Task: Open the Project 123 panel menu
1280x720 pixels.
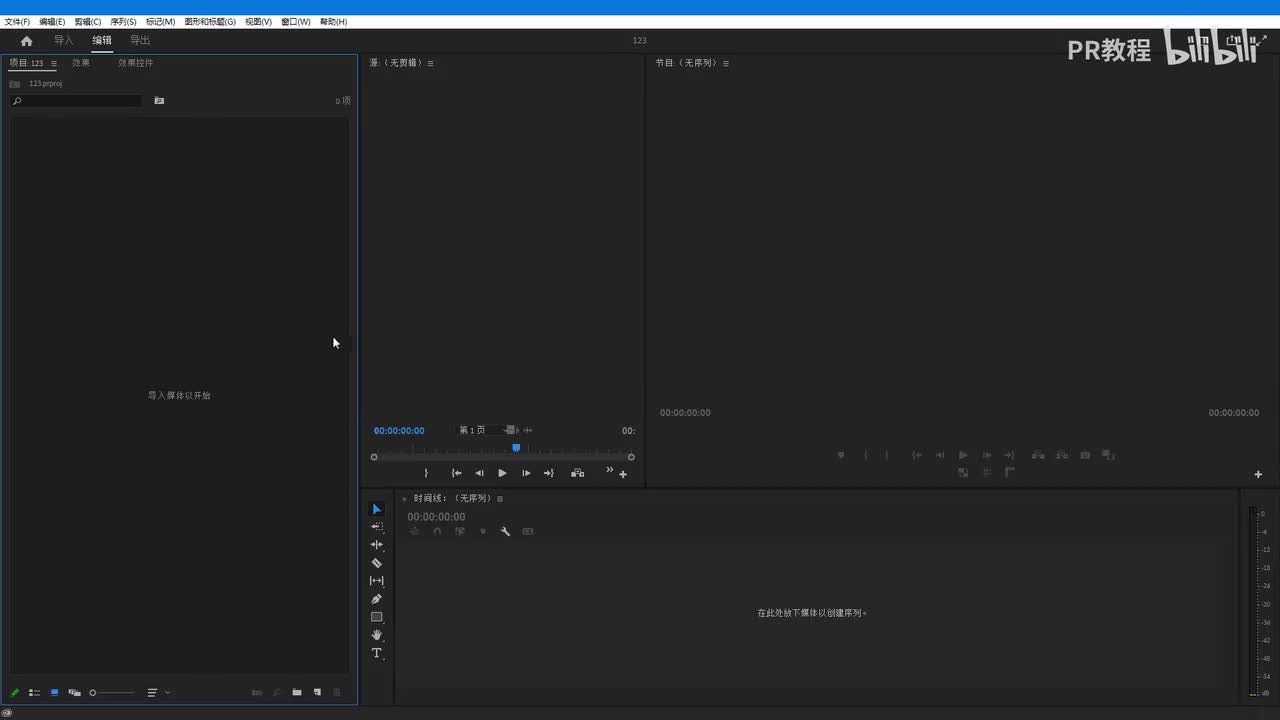Action: tap(54, 64)
